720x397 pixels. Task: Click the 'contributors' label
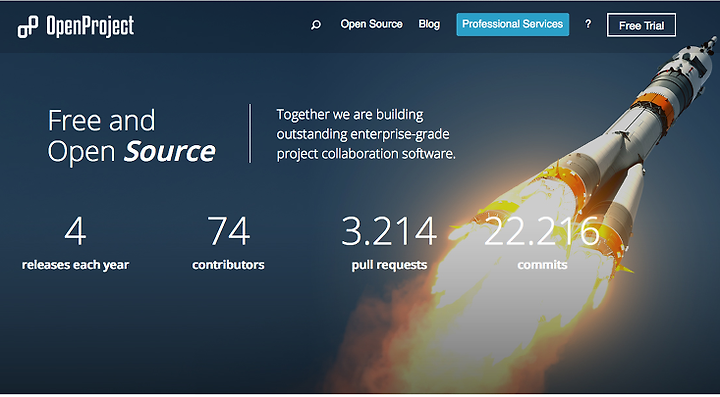pos(228,265)
